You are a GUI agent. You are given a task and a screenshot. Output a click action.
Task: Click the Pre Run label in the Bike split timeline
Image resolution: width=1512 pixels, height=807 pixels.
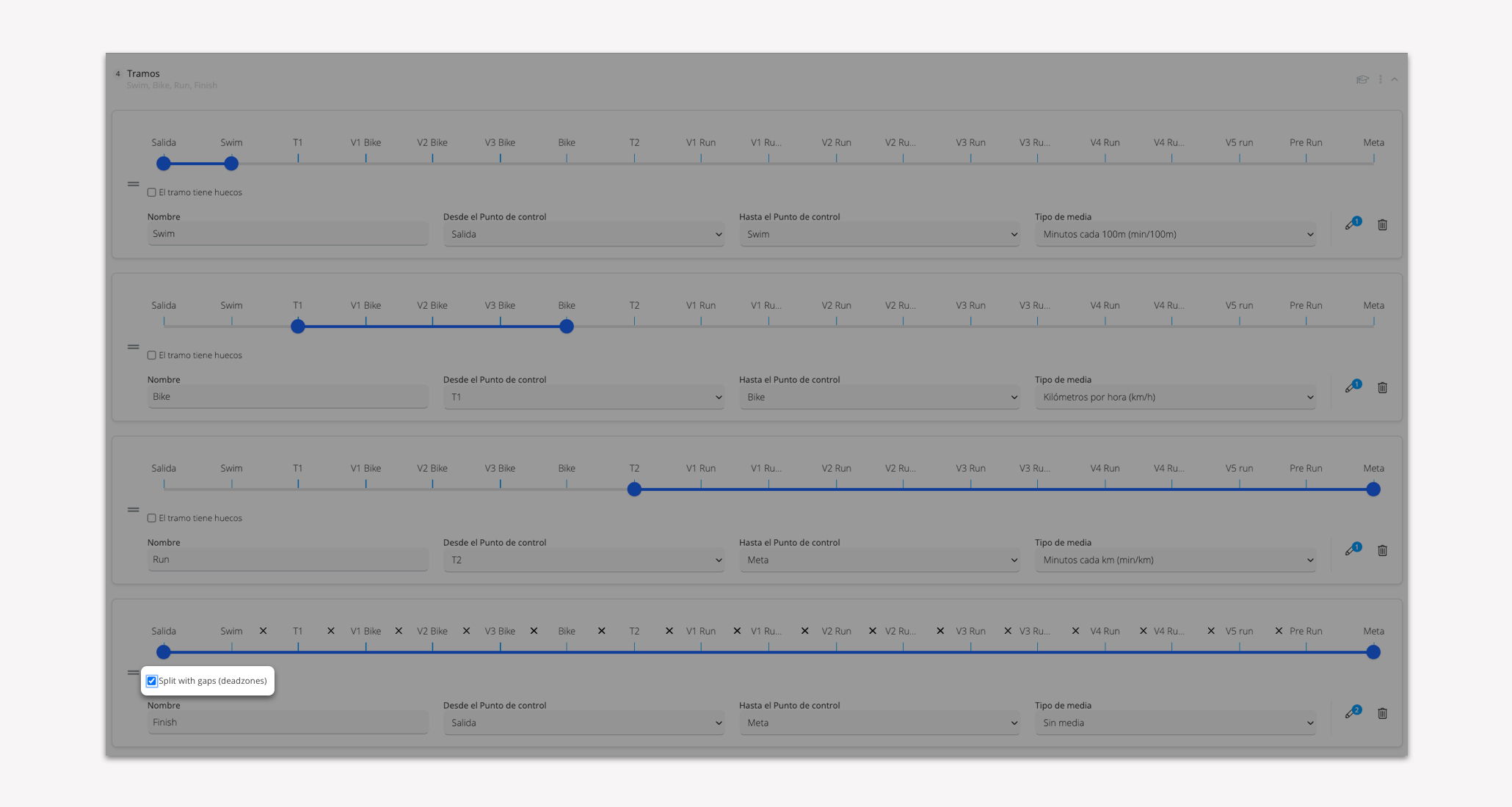pos(1306,305)
